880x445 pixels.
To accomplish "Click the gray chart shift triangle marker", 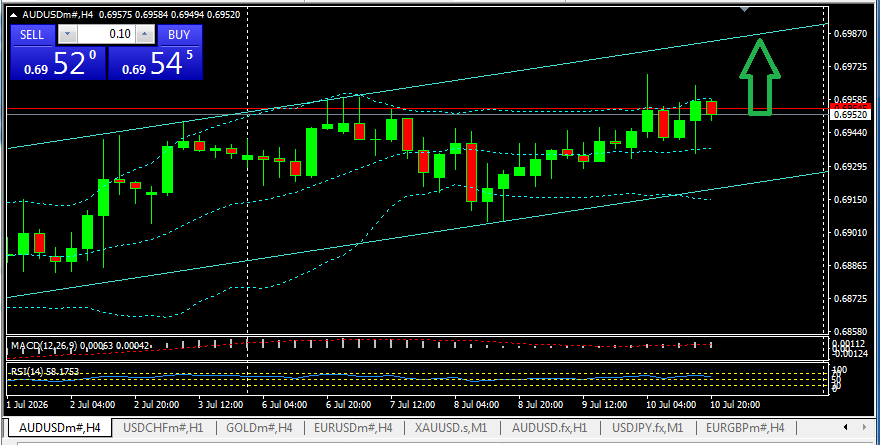I will [x=744, y=9].
